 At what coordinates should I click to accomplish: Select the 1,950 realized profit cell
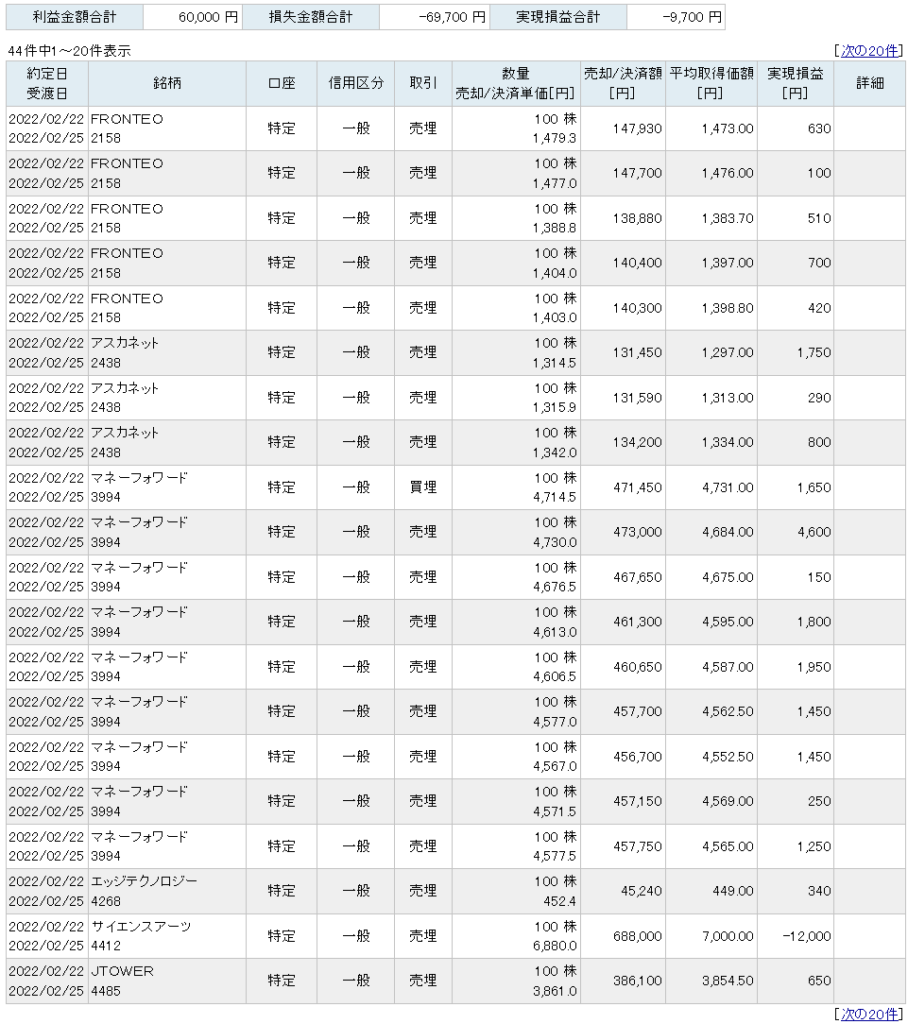[x=795, y=667]
